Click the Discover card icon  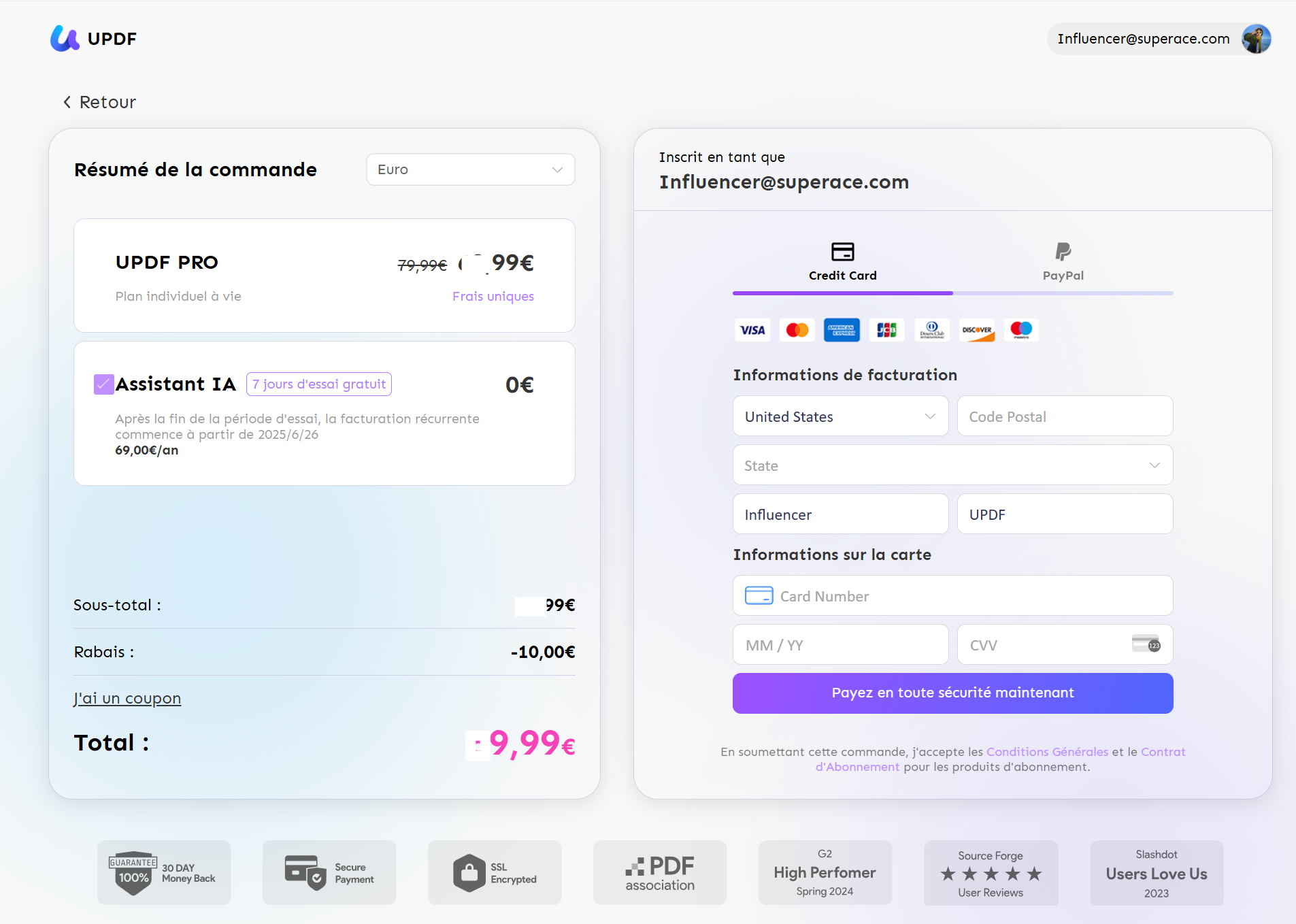click(x=977, y=330)
